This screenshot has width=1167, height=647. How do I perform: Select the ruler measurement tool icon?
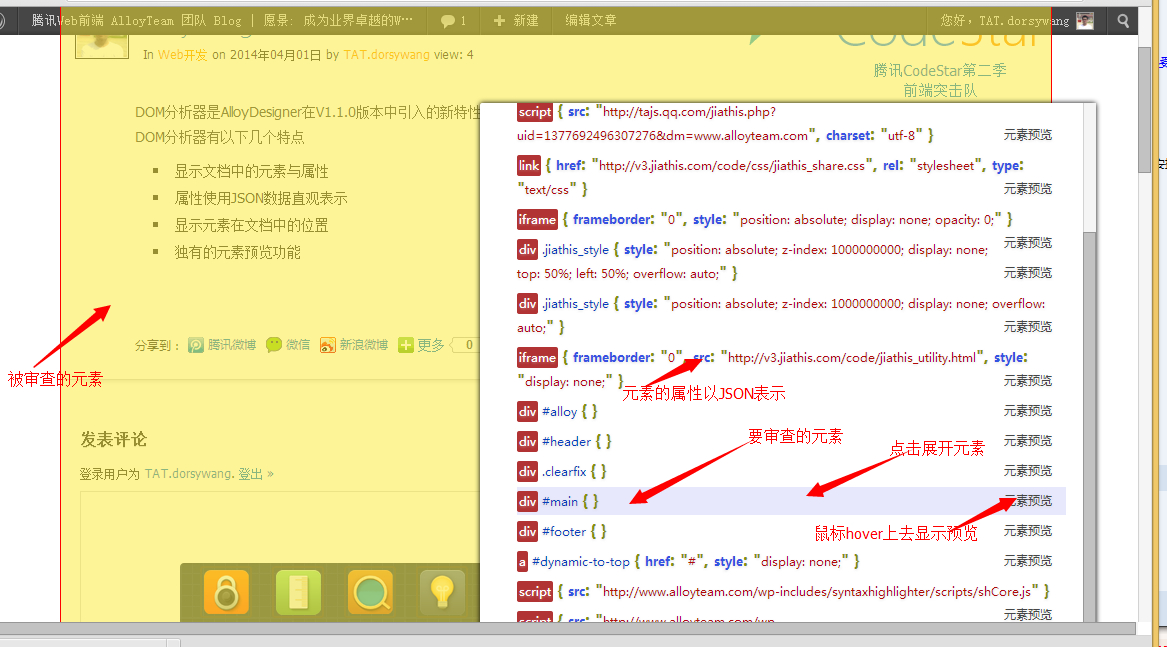(298, 592)
